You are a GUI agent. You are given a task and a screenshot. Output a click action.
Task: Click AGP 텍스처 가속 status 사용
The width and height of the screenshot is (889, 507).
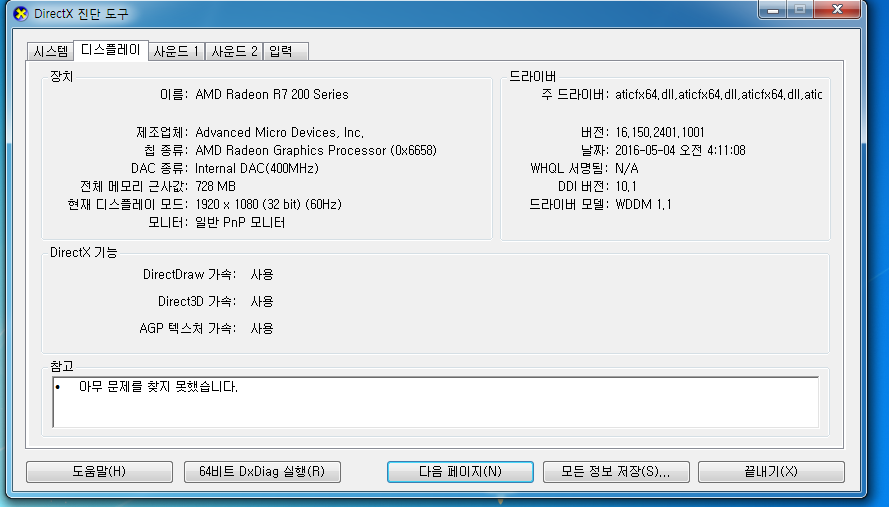click(x=262, y=328)
